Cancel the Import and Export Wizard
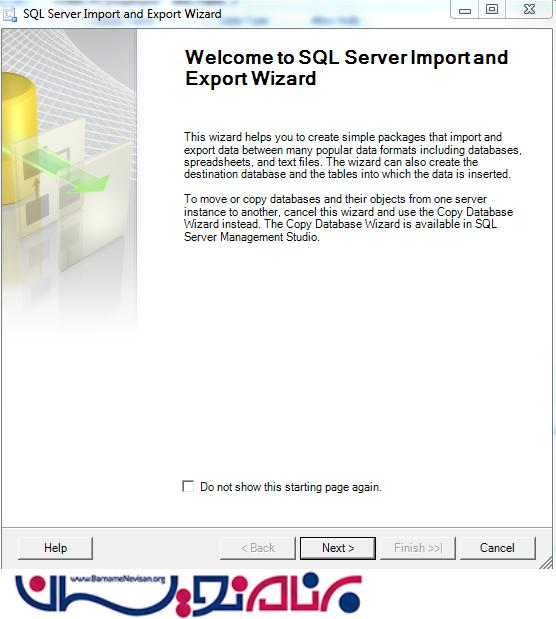The image size is (556, 619). click(x=498, y=548)
